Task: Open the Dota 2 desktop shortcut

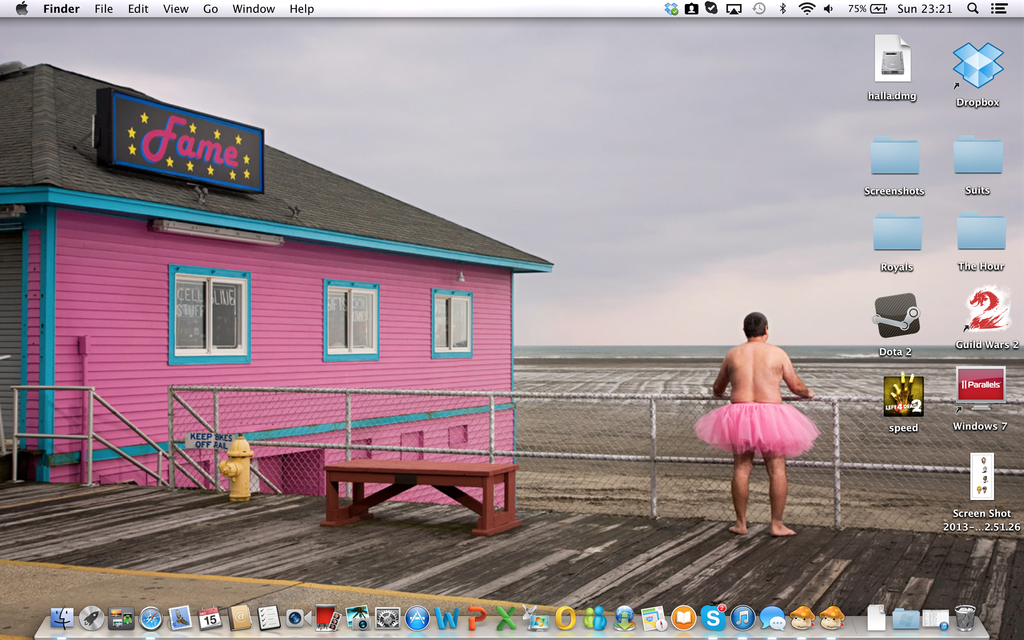Action: point(895,316)
